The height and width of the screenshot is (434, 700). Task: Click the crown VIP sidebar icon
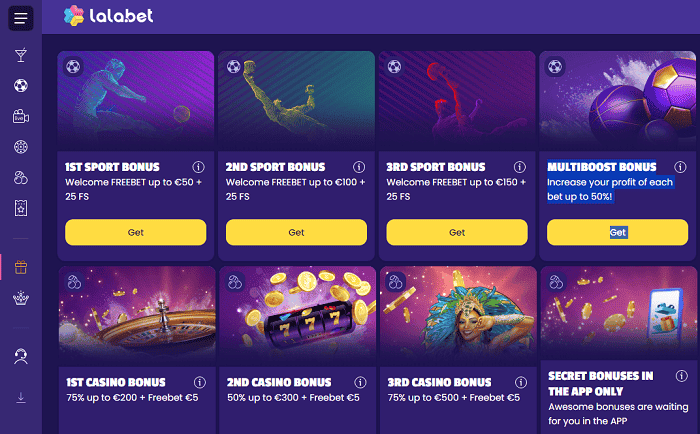(21, 297)
